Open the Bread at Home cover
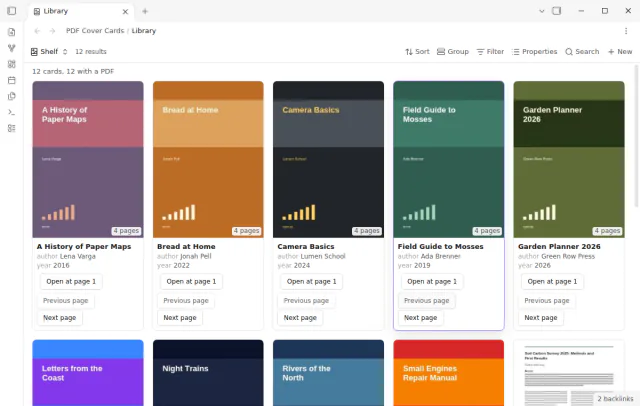 pyautogui.click(x=208, y=159)
